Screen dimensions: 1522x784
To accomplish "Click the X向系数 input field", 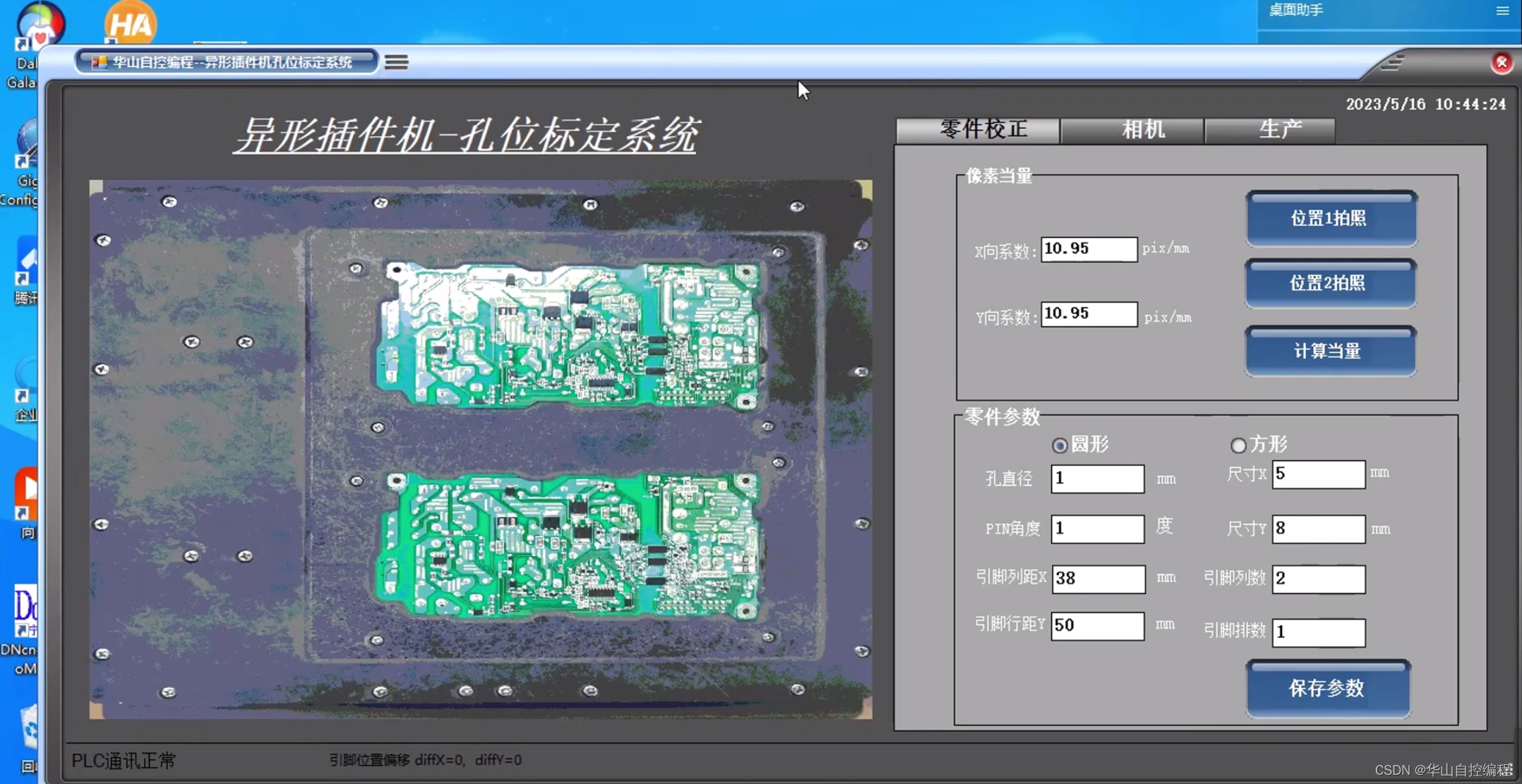I will click(x=1088, y=249).
